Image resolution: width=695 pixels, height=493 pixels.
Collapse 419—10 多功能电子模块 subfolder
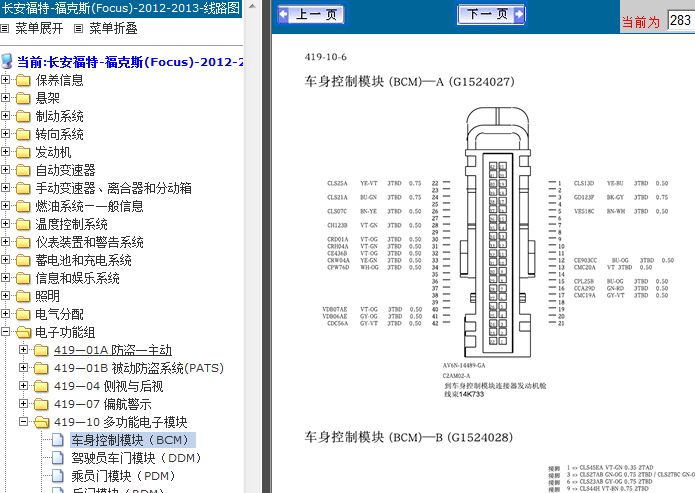pos(23,422)
